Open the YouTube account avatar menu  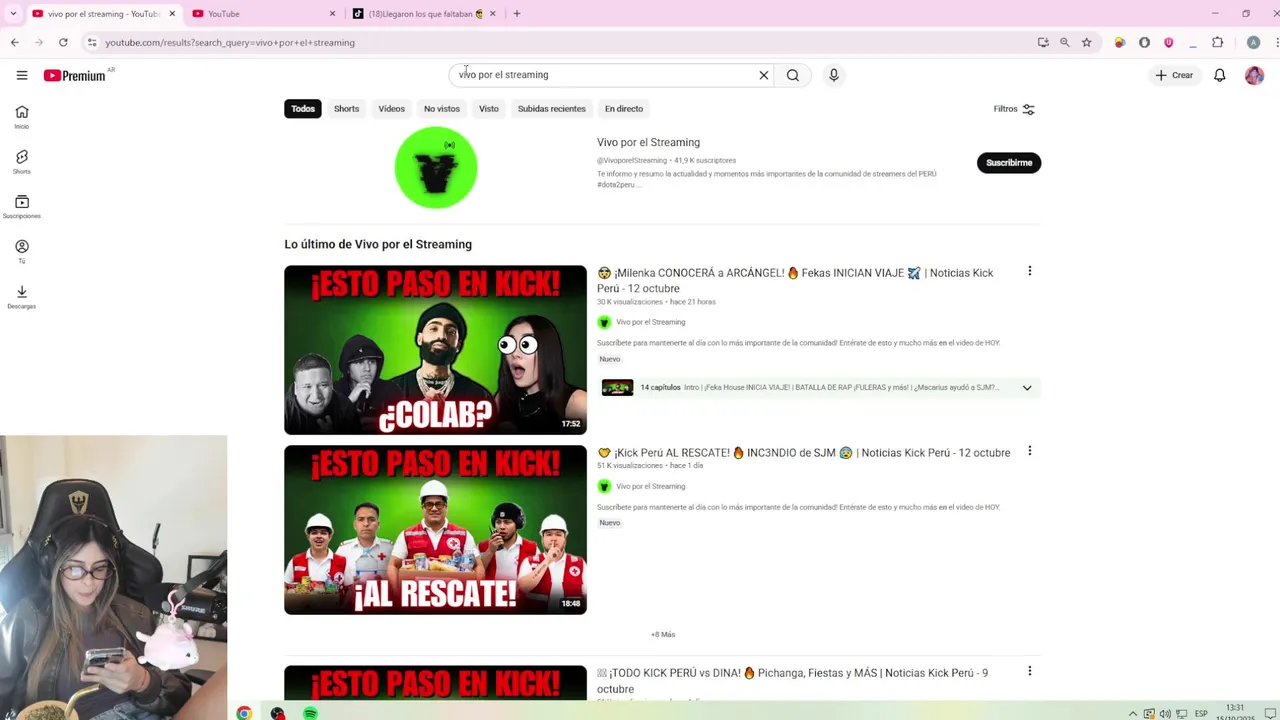point(1254,75)
